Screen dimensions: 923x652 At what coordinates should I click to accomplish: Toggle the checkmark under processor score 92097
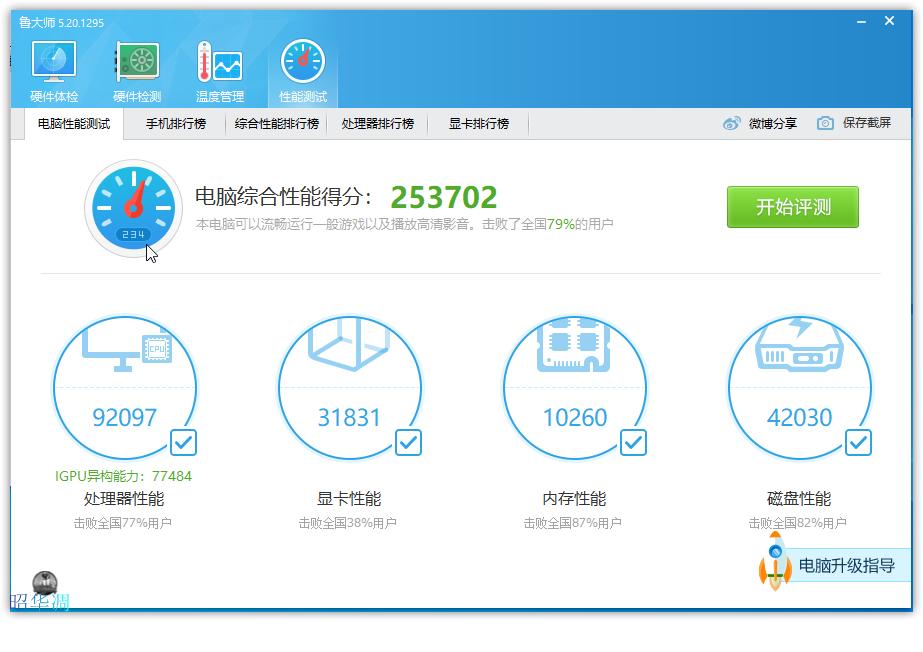pos(182,442)
